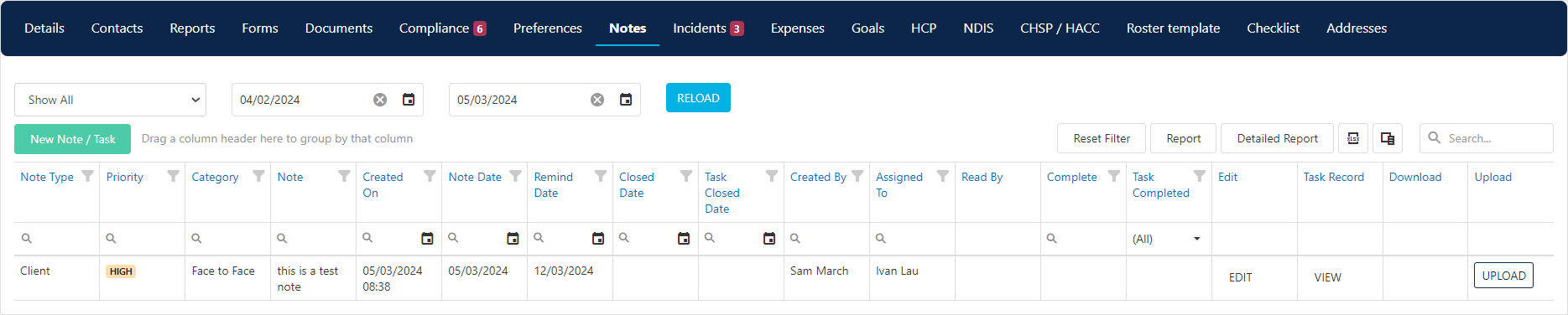1568x315 pixels.
Task: Open calendar in Created On filter row
Action: (x=427, y=239)
